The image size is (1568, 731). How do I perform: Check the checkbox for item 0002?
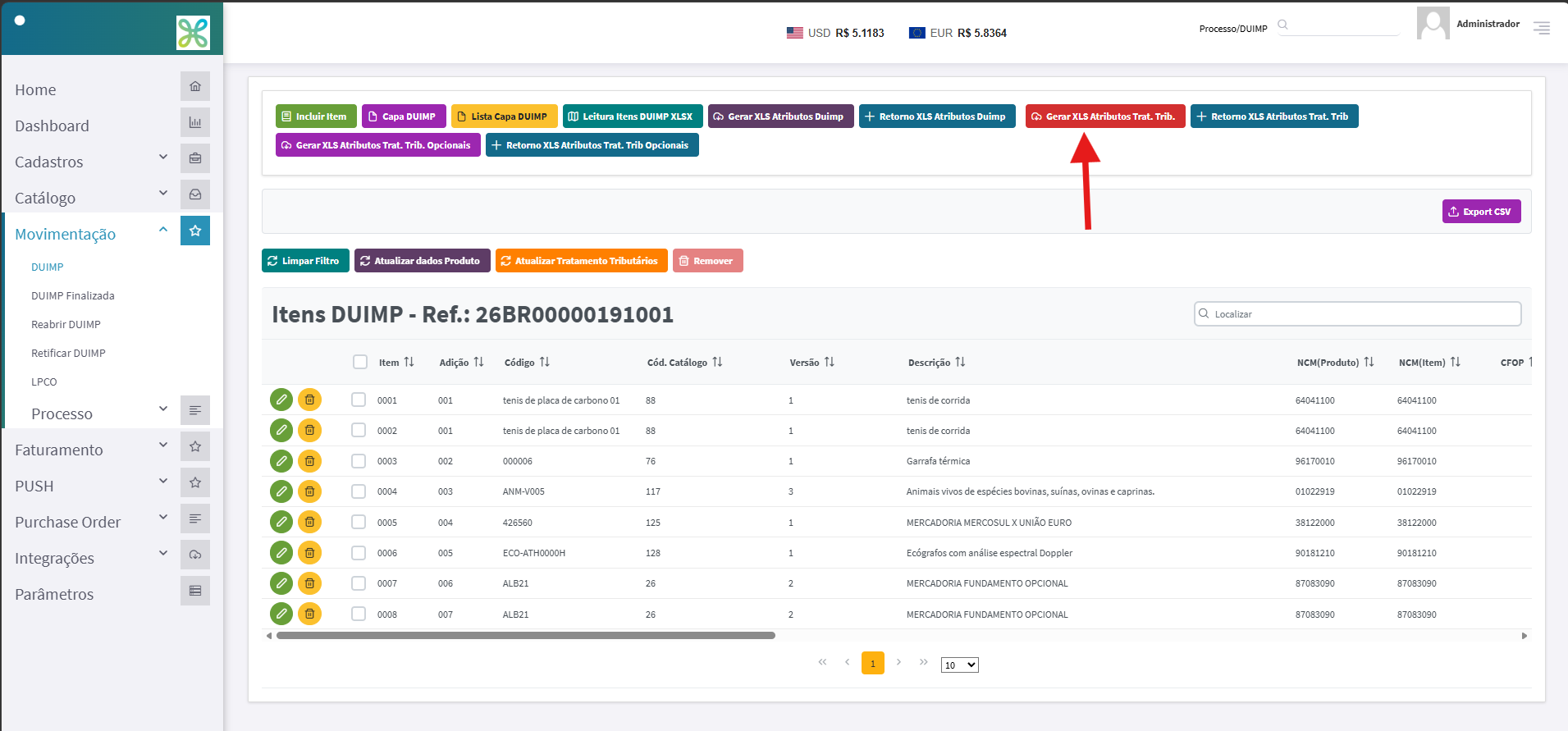coord(359,430)
